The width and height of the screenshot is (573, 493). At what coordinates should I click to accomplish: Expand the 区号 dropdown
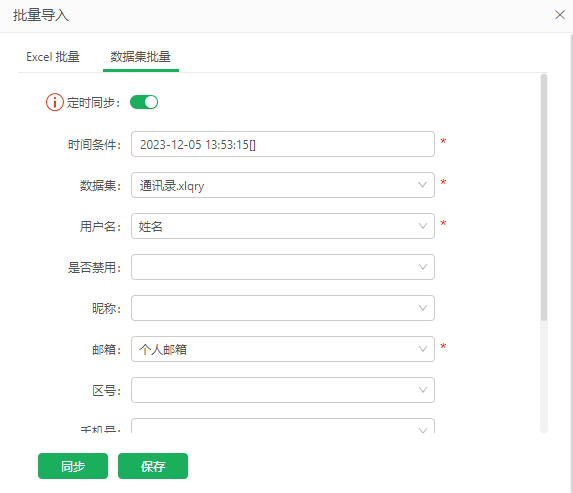click(x=283, y=390)
